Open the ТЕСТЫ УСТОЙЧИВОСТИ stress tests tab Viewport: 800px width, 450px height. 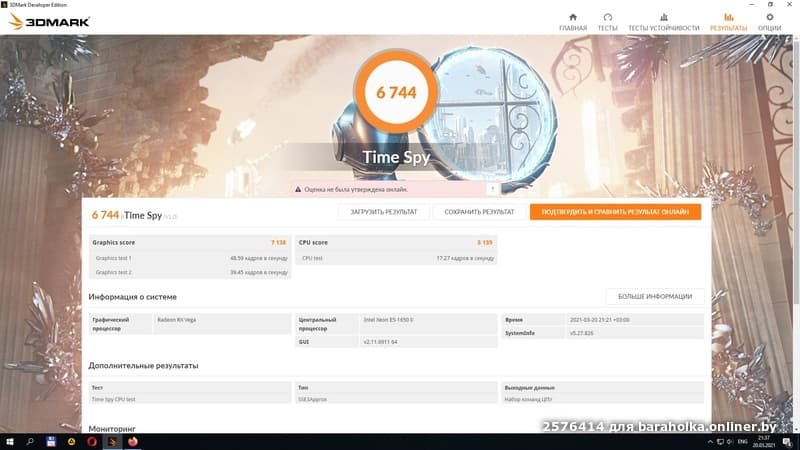tap(663, 22)
